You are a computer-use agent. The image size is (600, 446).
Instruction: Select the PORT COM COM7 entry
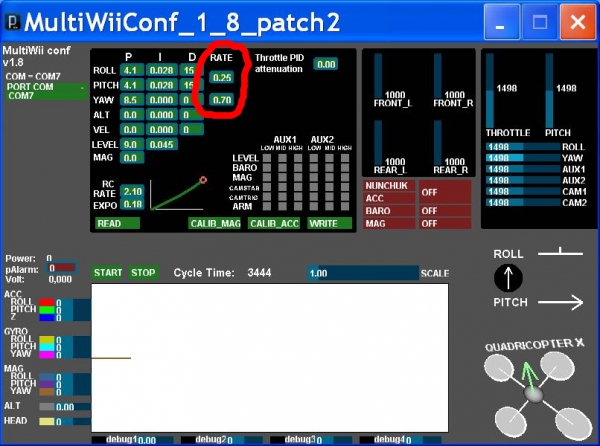coord(46,91)
